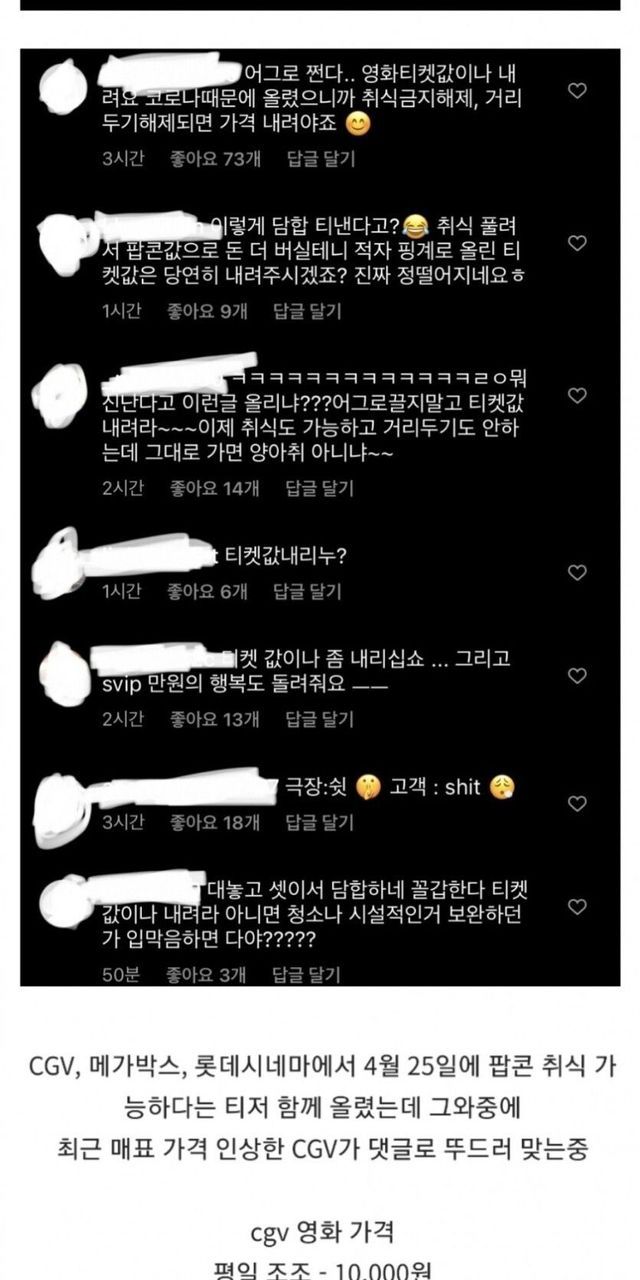
Task: Open 좋아요 18개 likes list
Action: coord(214,822)
